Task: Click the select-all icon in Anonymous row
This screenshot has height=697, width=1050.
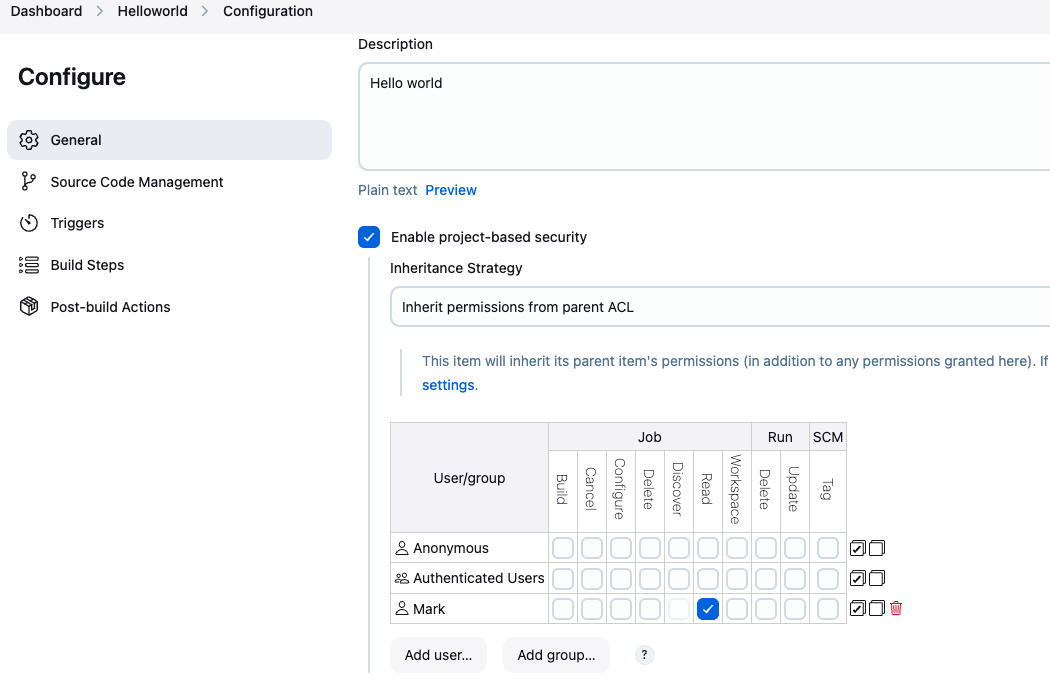Action: click(x=857, y=548)
